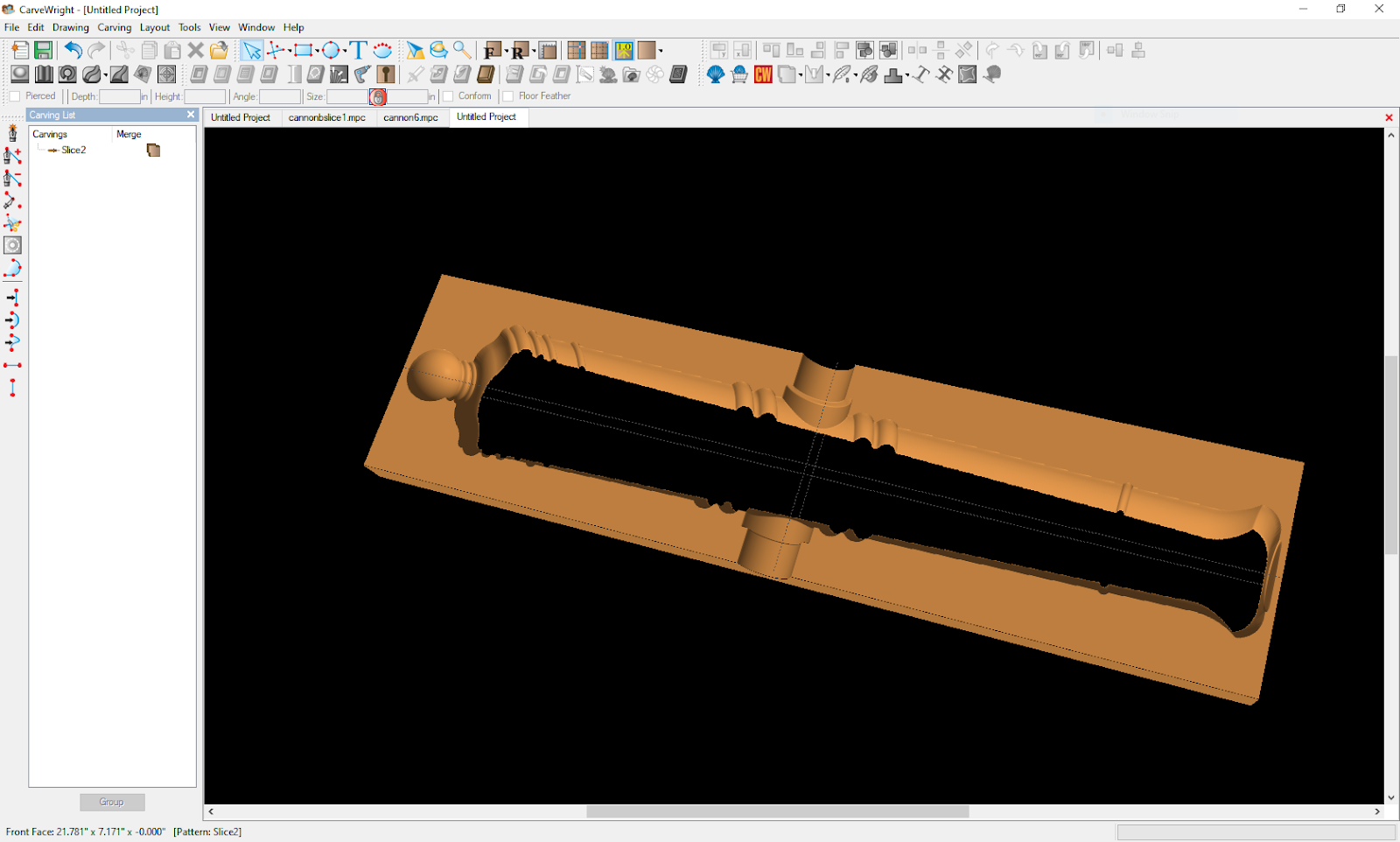Image resolution: width=1400 pixels, height=842 pixels.
Task: Open the Carving menu
Action: click(x=114, y=27)
